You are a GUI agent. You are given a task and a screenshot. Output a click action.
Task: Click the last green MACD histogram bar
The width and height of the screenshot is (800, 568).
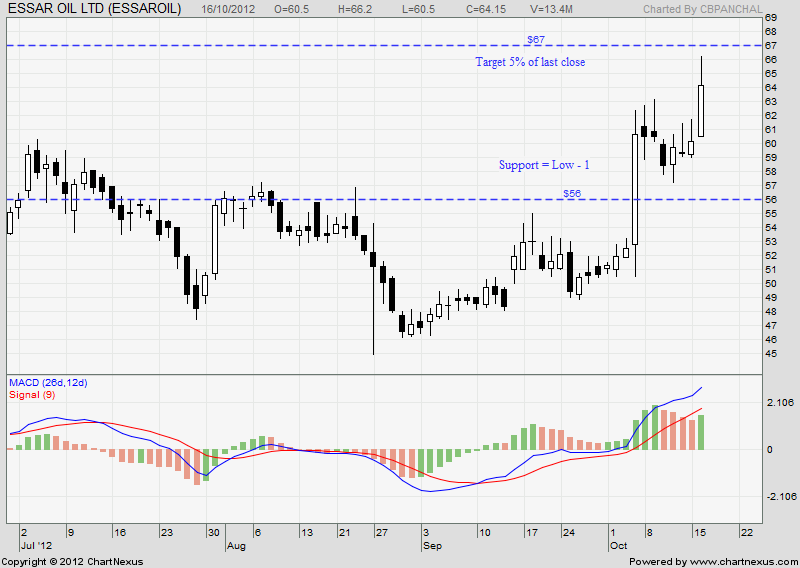pyautogui.click(x=701, y=432)
